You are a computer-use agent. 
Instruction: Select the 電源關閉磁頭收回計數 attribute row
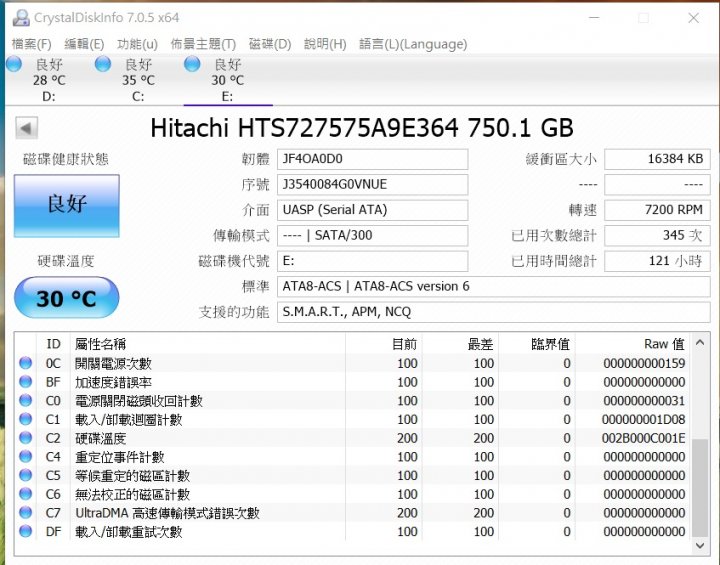(x=353, y=401)
